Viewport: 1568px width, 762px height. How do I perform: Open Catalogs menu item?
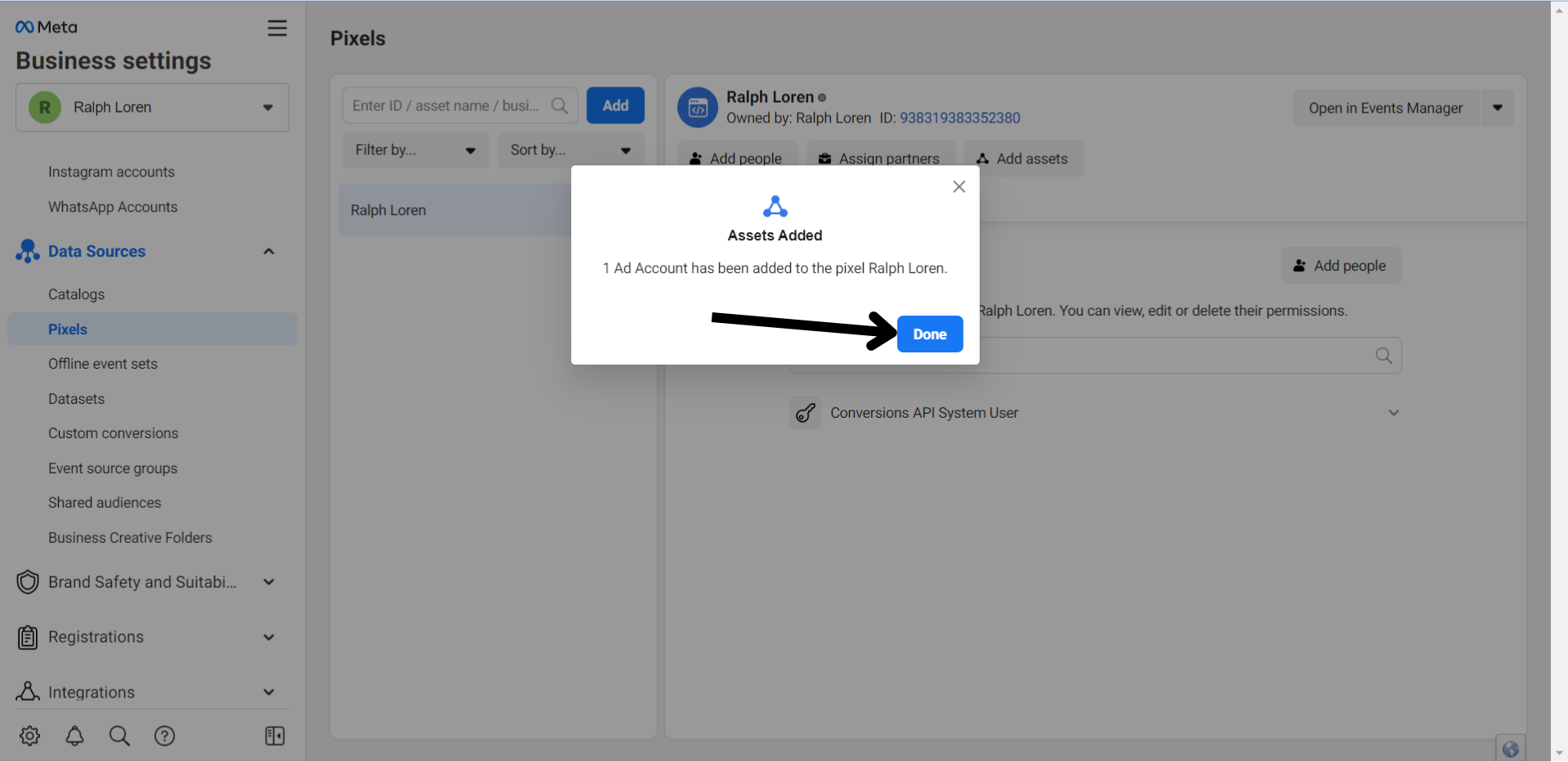[76, 294]
